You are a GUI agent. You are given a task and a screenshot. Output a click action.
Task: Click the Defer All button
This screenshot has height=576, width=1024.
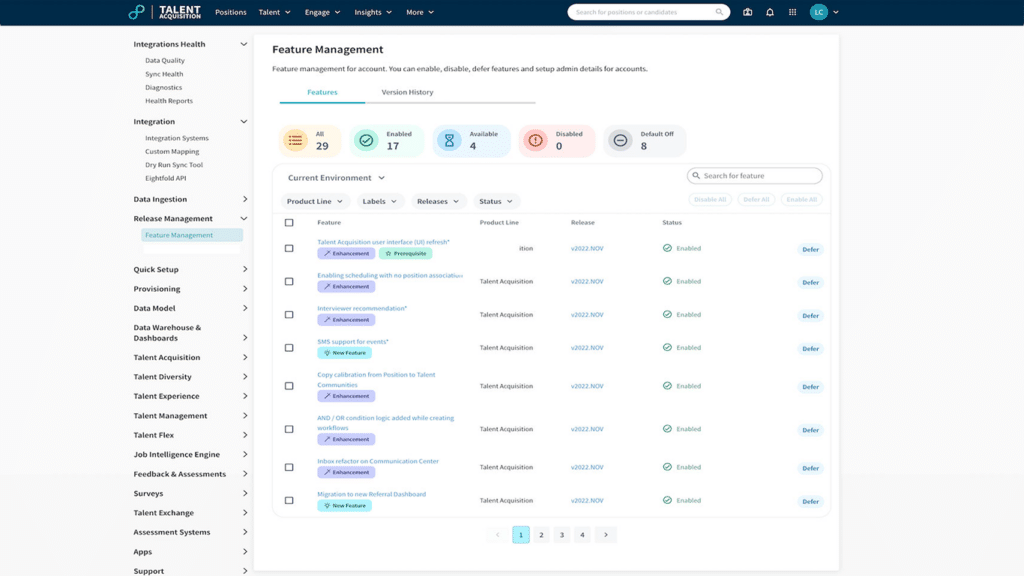pos(756,199)
